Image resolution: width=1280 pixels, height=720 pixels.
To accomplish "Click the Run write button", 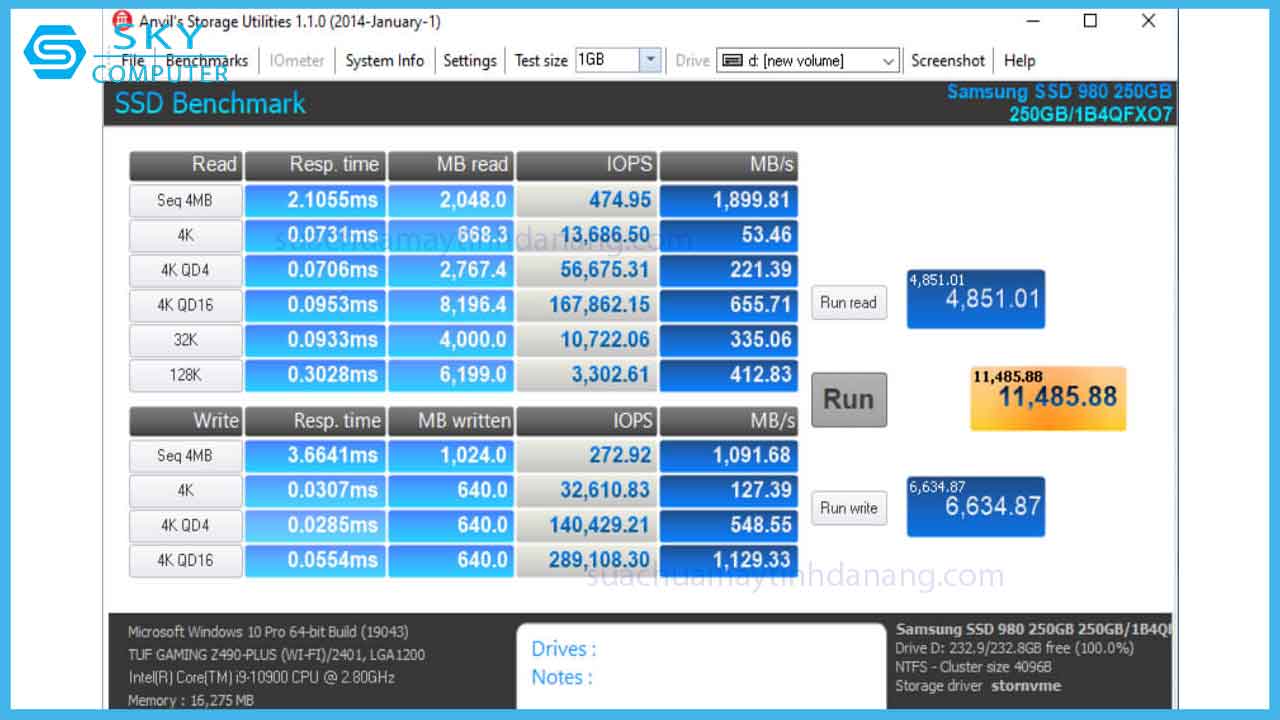I will [x=848, y=507].
